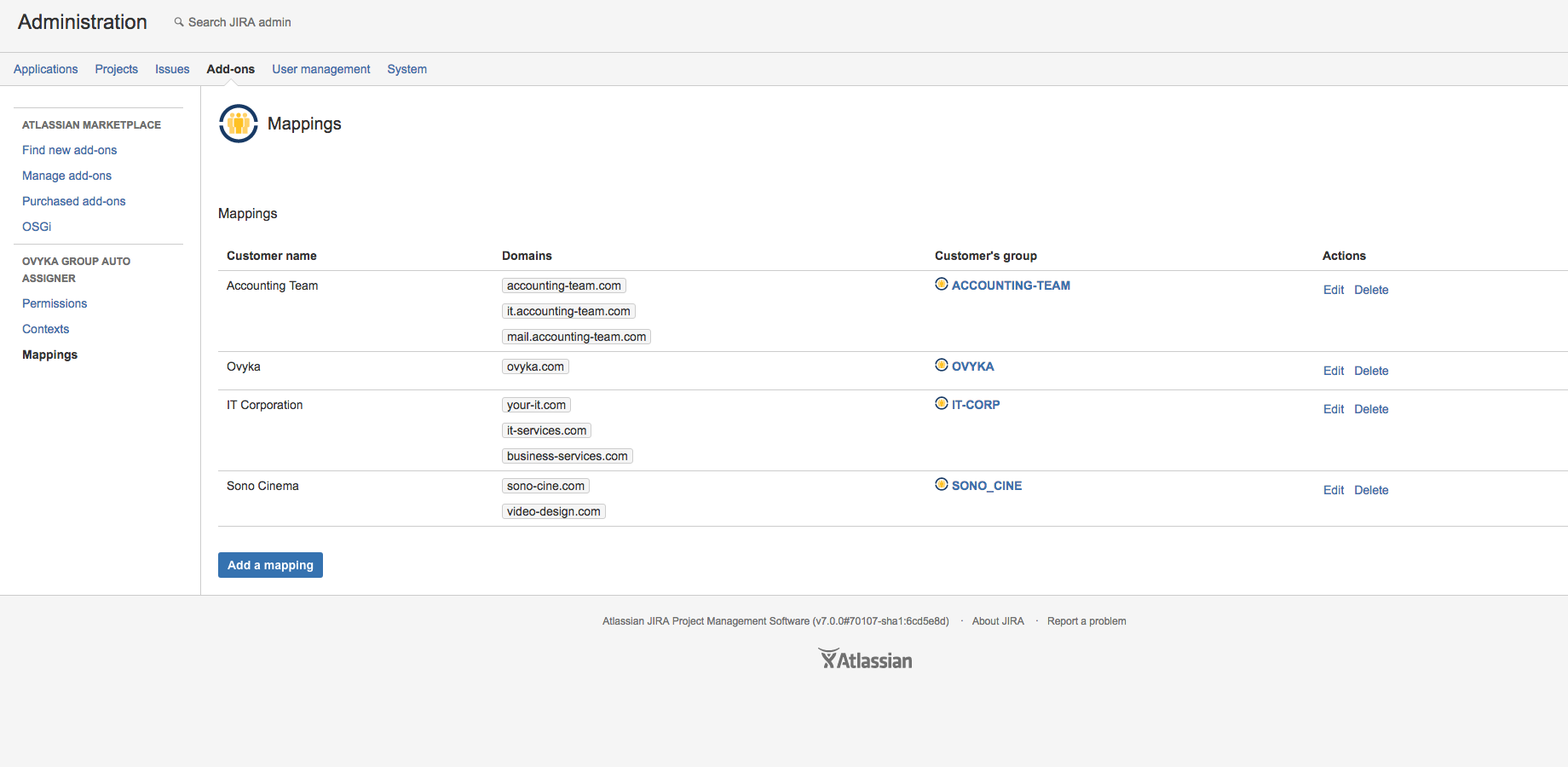Open the OSGi sidebar link
Screen dimensions: 1568x767
click(37, 227)
